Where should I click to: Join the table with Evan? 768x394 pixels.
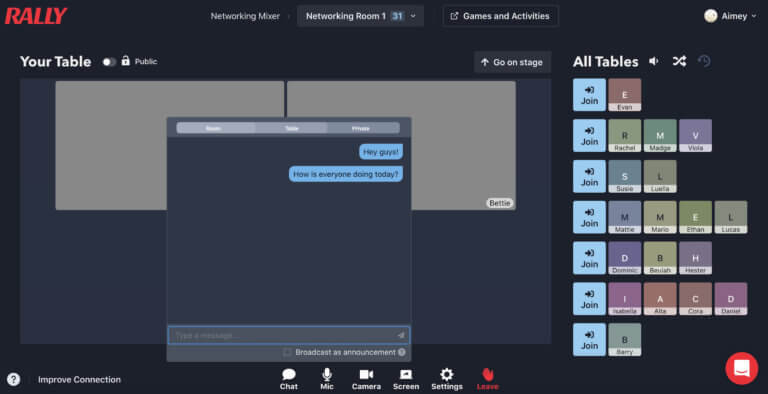pyautogui.click(x=589, y=95)
